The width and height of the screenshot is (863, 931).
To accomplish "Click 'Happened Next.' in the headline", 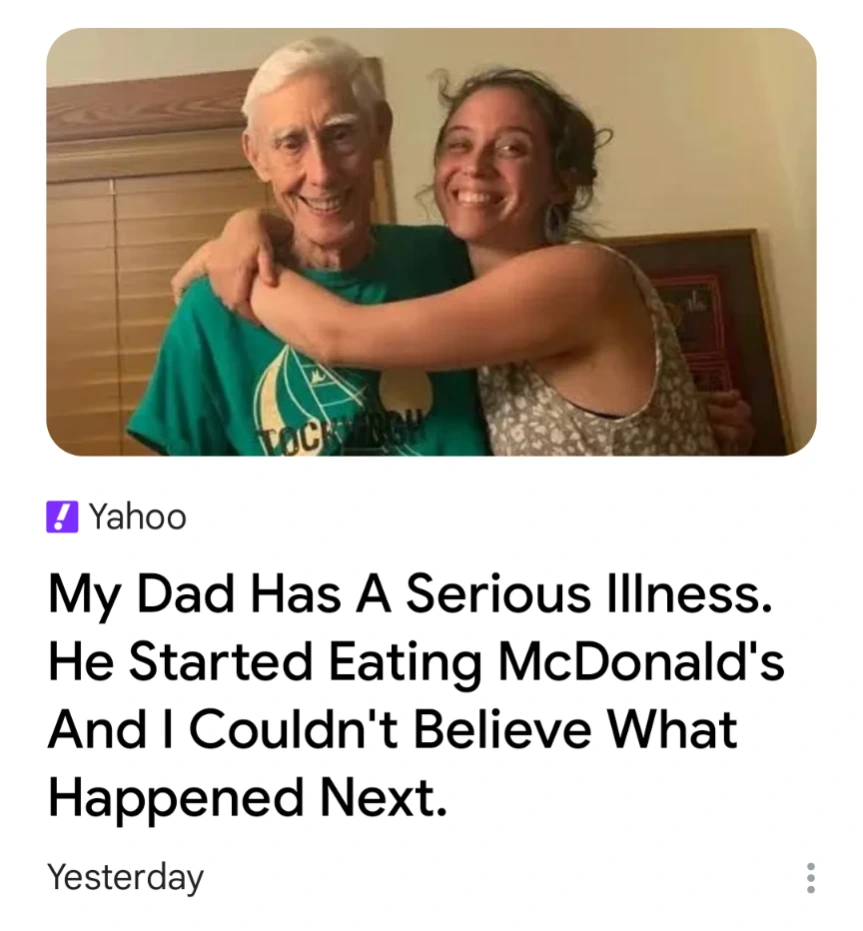I will click(246, 798).
